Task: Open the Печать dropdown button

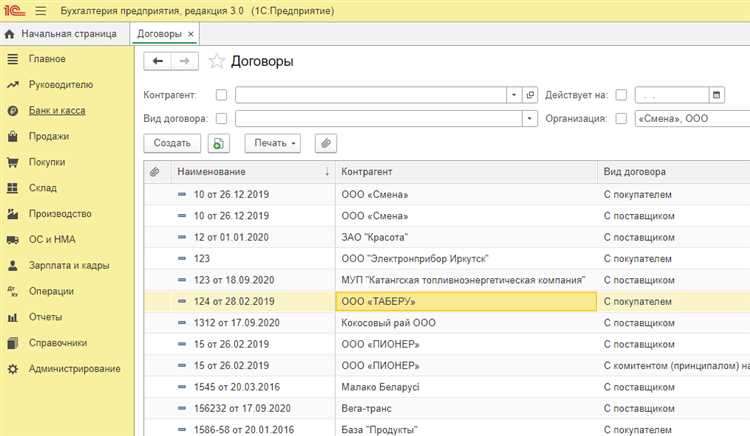Action: click(x=273, y=143)
